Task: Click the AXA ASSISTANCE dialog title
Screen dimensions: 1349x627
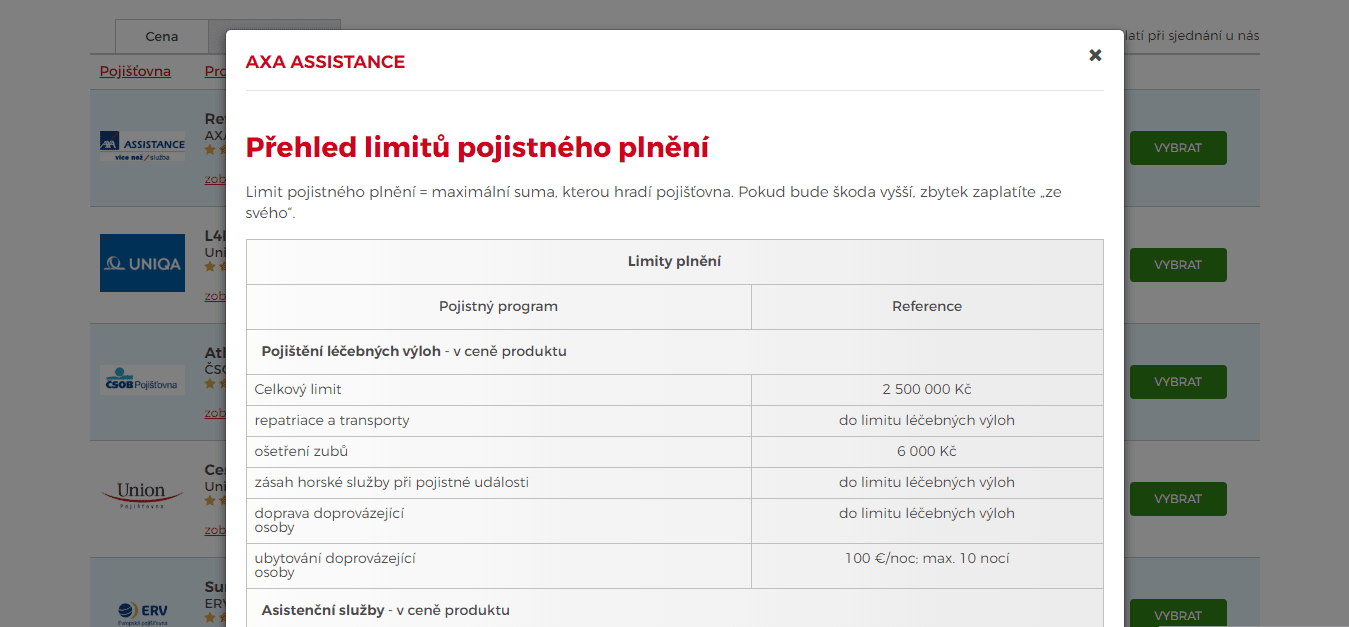Action: [325, 62]
